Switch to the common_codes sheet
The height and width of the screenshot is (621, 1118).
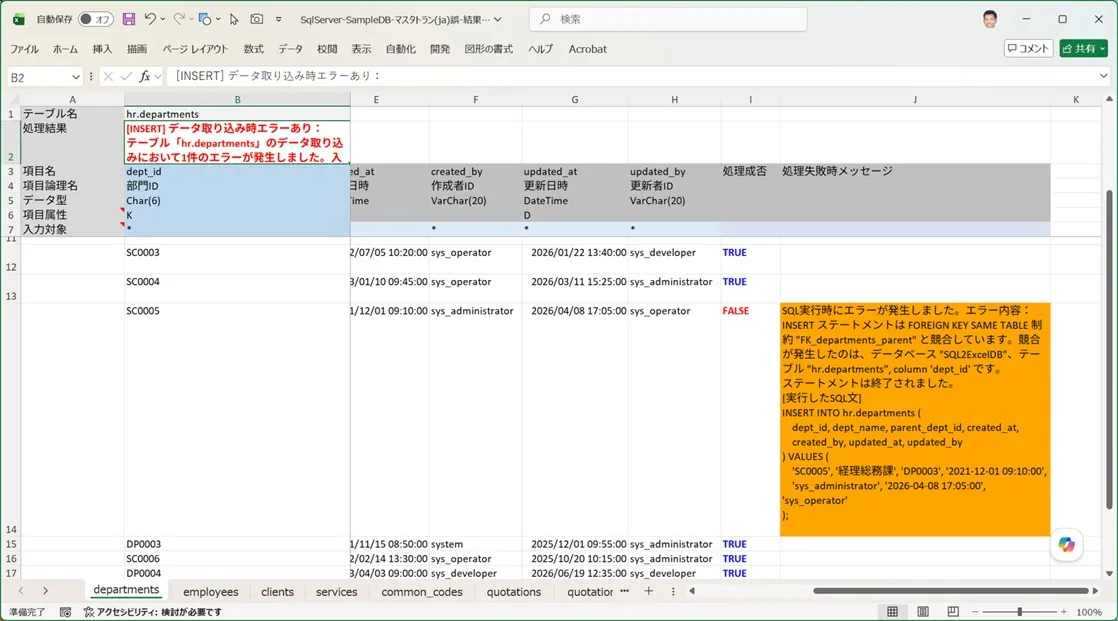421,592
